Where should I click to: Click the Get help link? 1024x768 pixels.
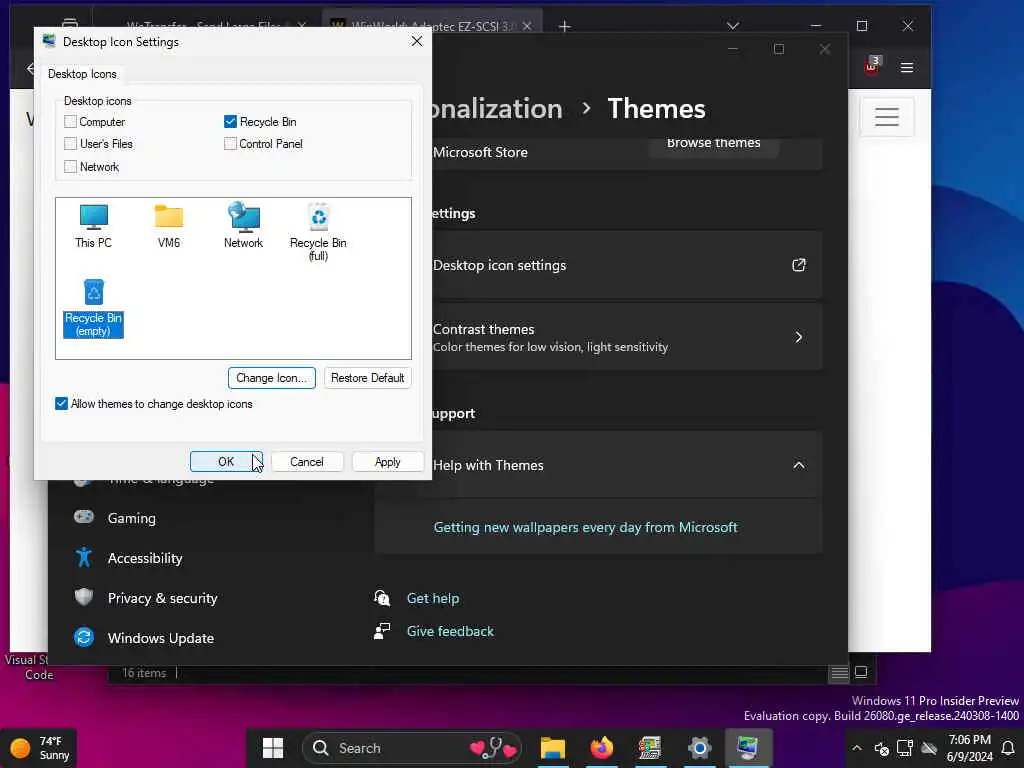(432, 598)
